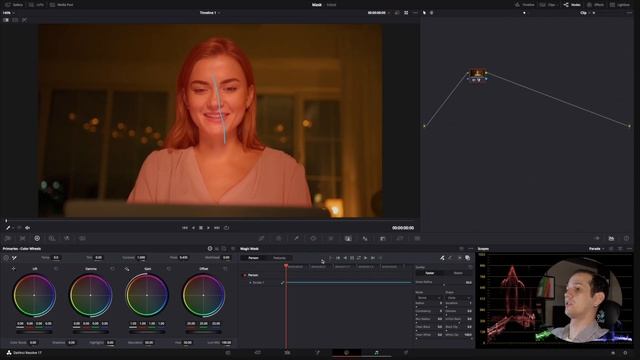The width and height of the screenshot is (640, 360).
Task: Toggle the Nodes panel button
Action: click(572, 4)
